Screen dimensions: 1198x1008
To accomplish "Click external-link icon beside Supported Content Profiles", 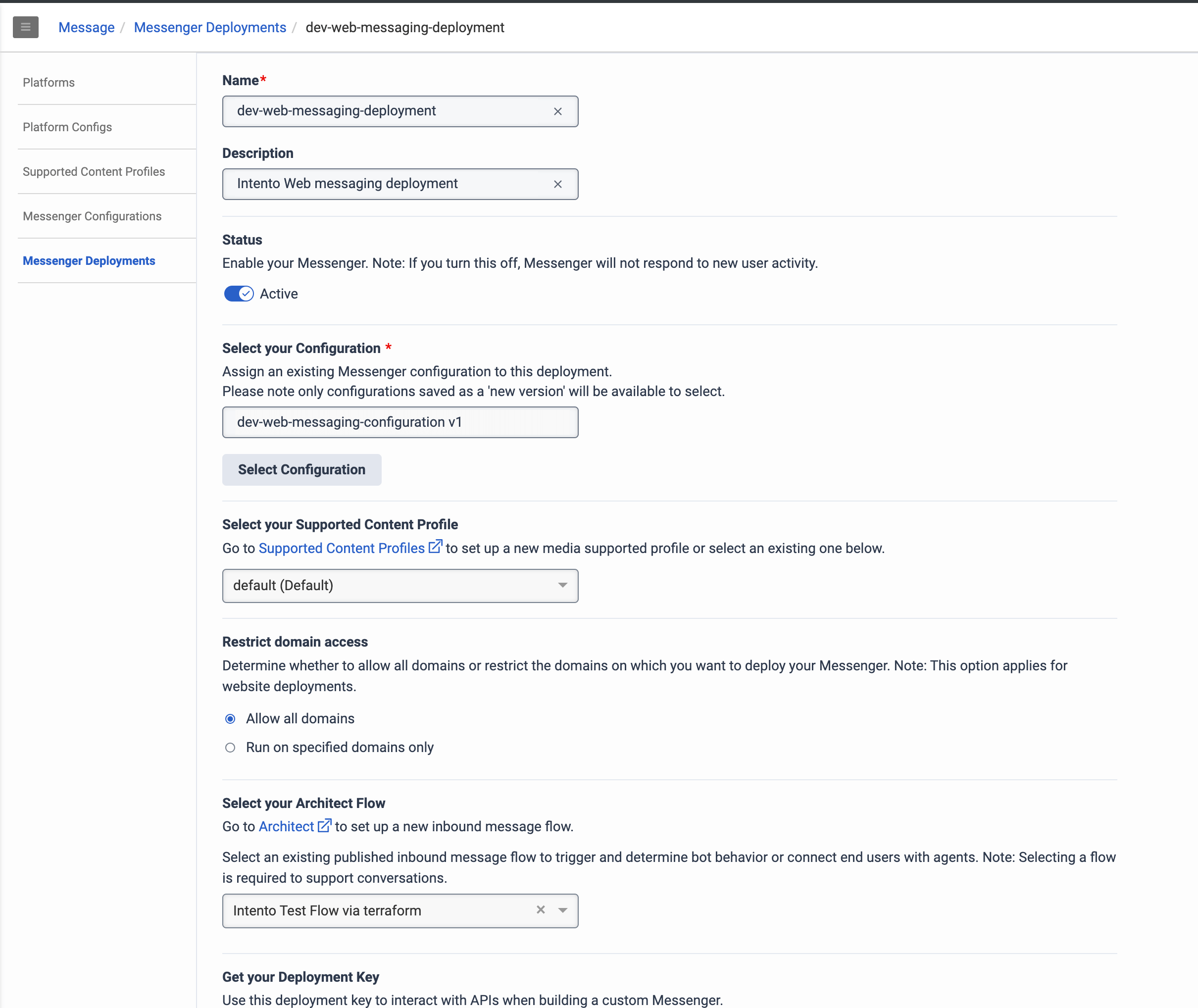I will (x=435, y=547).
